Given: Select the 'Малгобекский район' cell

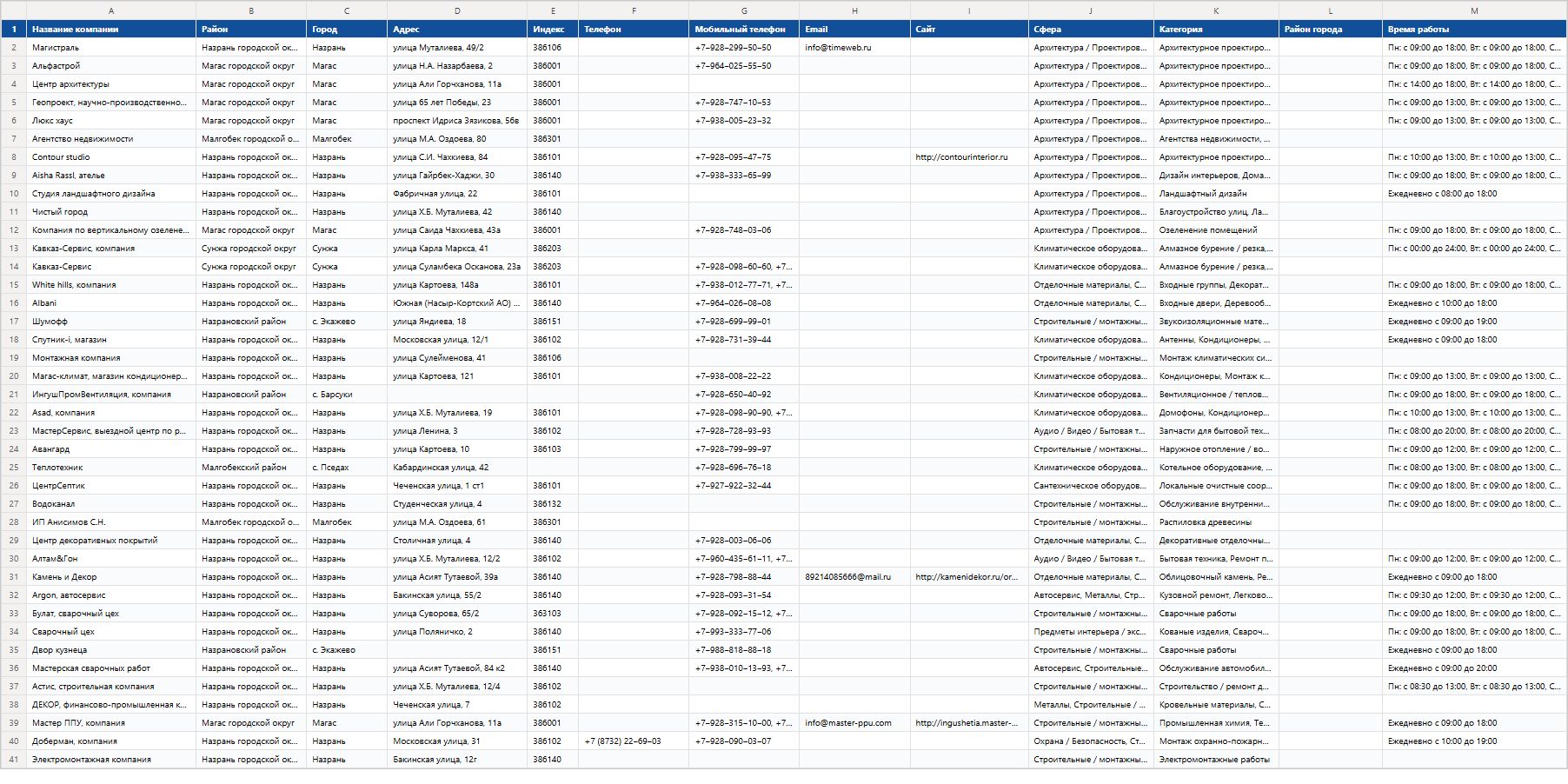Looking at the screenshot, I should (x=251, y=467).
